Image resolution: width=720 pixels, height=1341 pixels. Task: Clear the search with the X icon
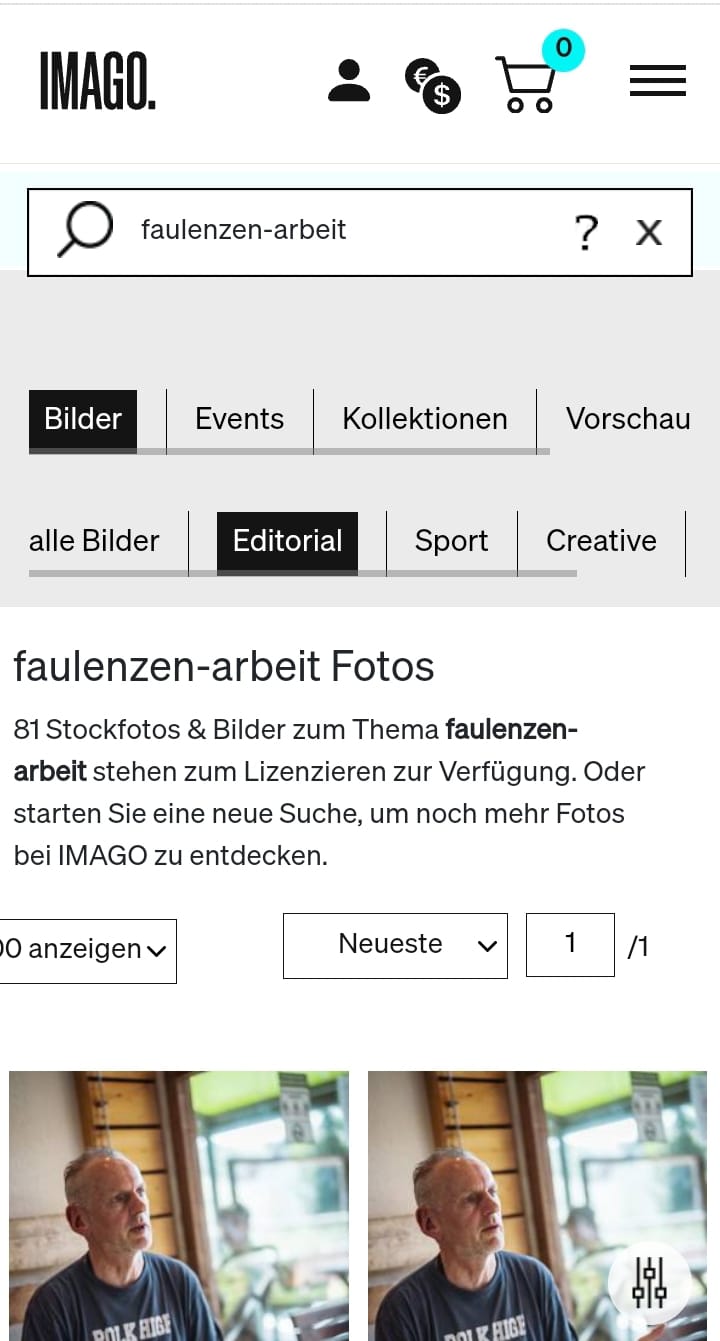point(648,231)
